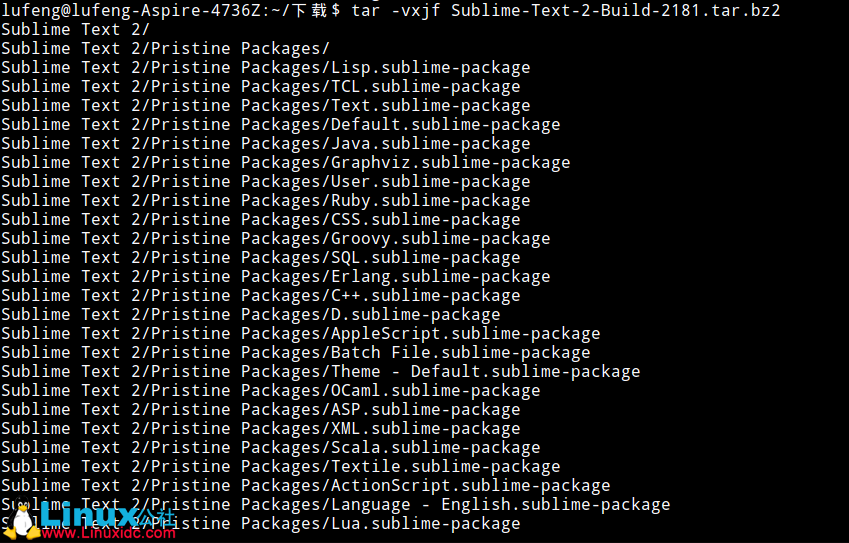
Task: Click the CSS.sublime-package output line
Action: (425, 219)
